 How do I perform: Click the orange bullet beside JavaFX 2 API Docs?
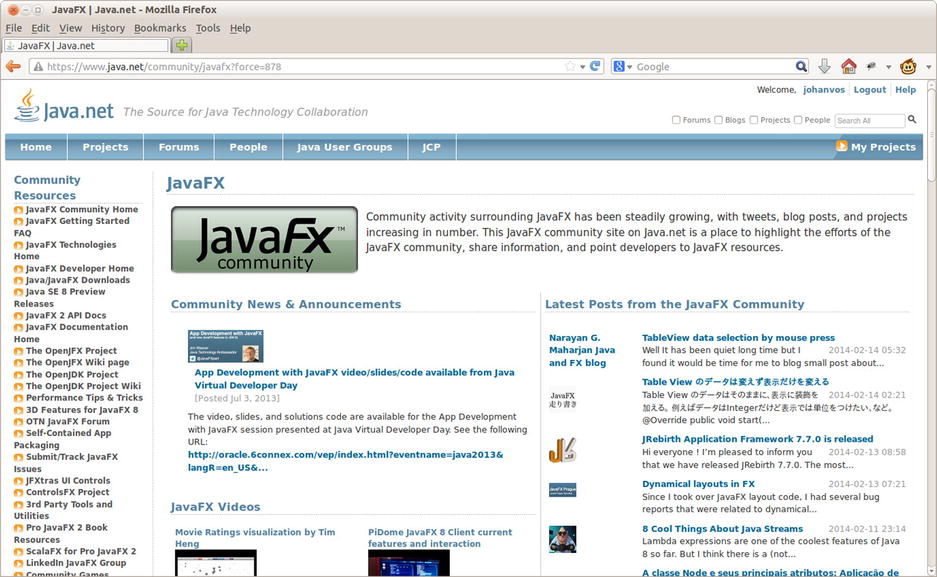19,316
